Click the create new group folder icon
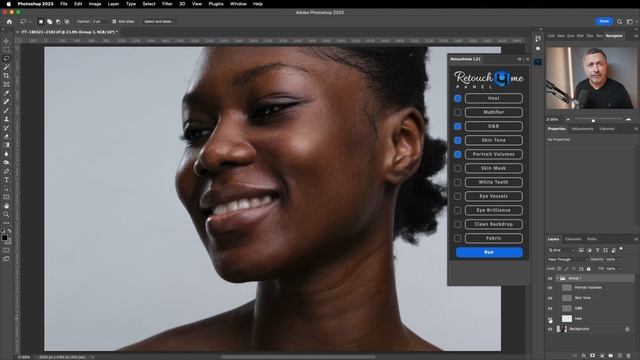 pyautogui.click(x=611, y=356)
